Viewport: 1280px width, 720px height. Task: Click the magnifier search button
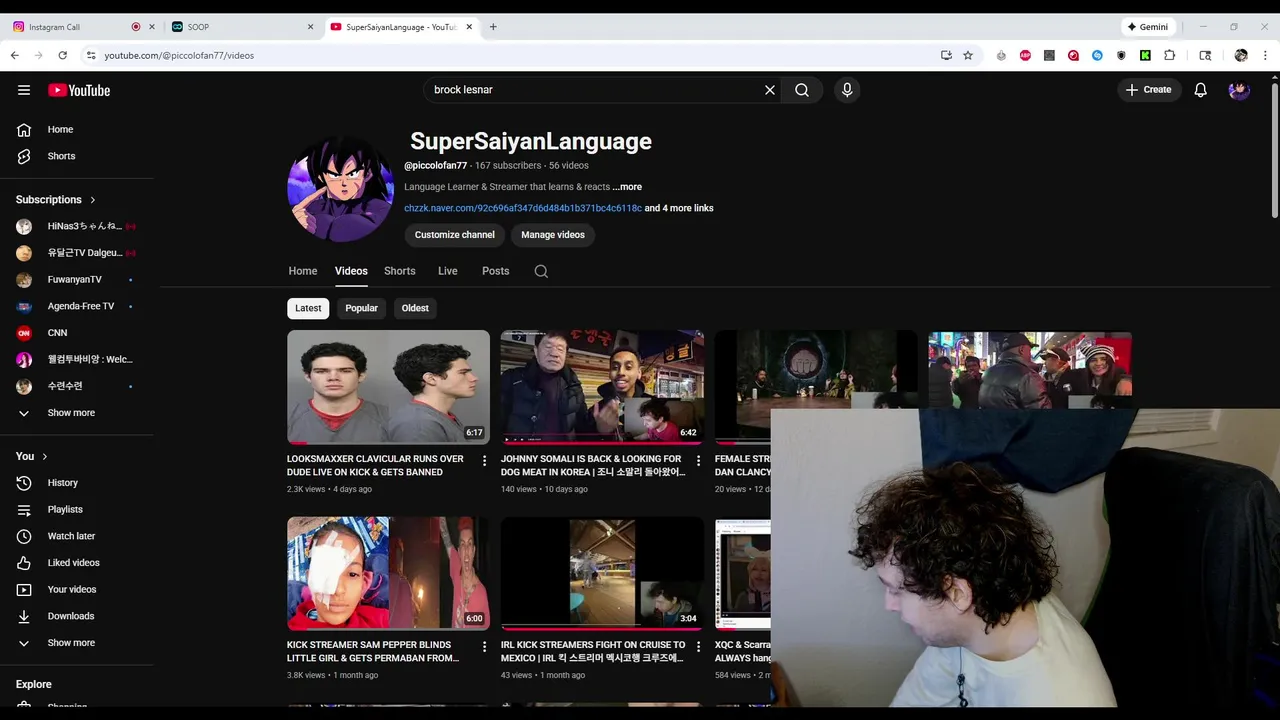802,90
